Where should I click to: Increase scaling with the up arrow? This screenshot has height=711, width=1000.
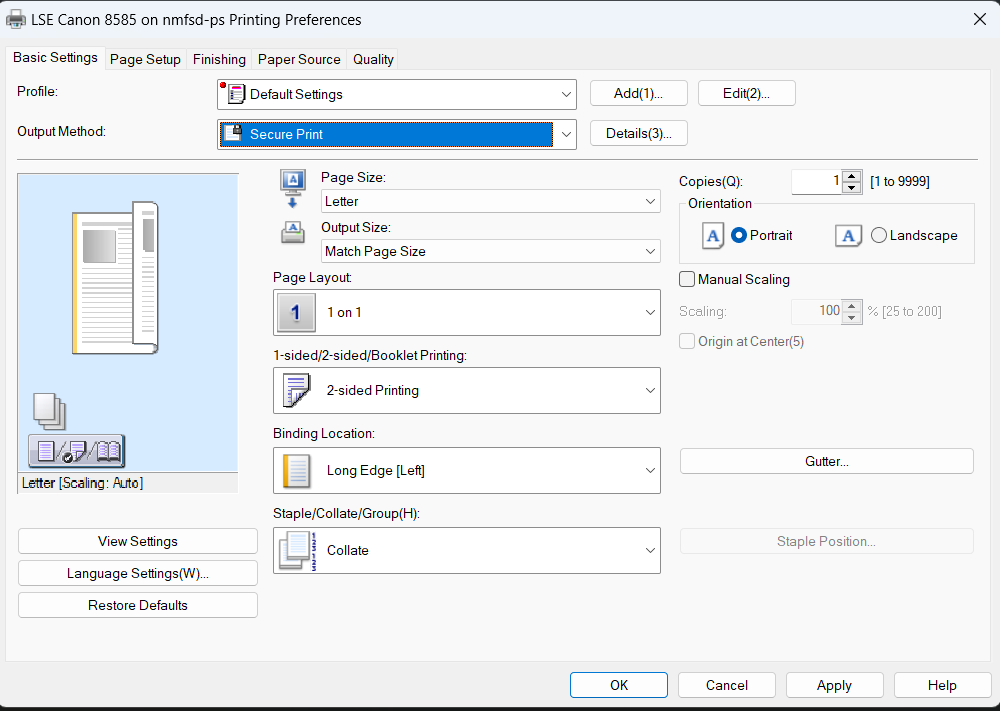pyautogui.click(x=852, y=306)
